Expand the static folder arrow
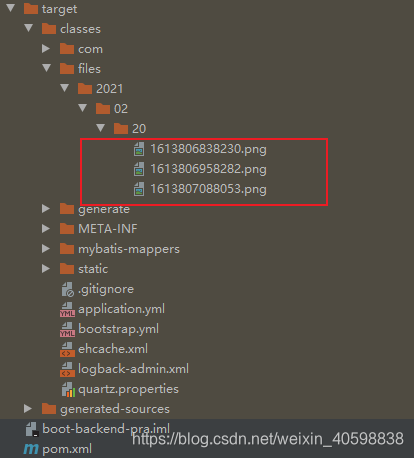The width and height of the screenshot is (414, 458). [46, 269]
